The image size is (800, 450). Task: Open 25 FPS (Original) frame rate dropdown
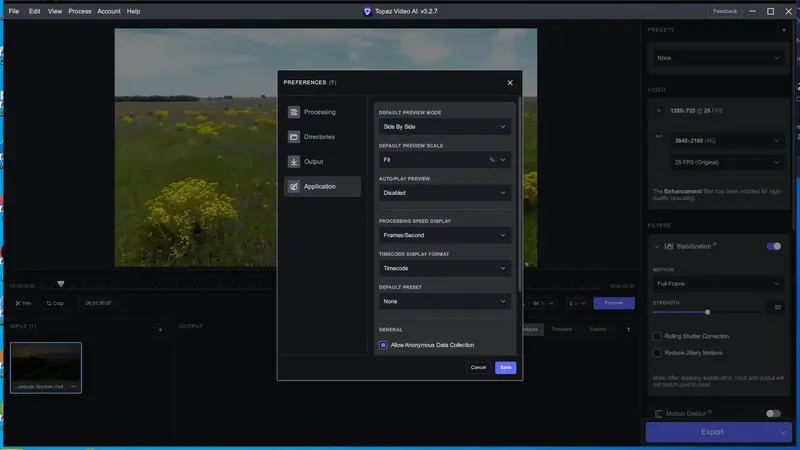coord(727,162)
